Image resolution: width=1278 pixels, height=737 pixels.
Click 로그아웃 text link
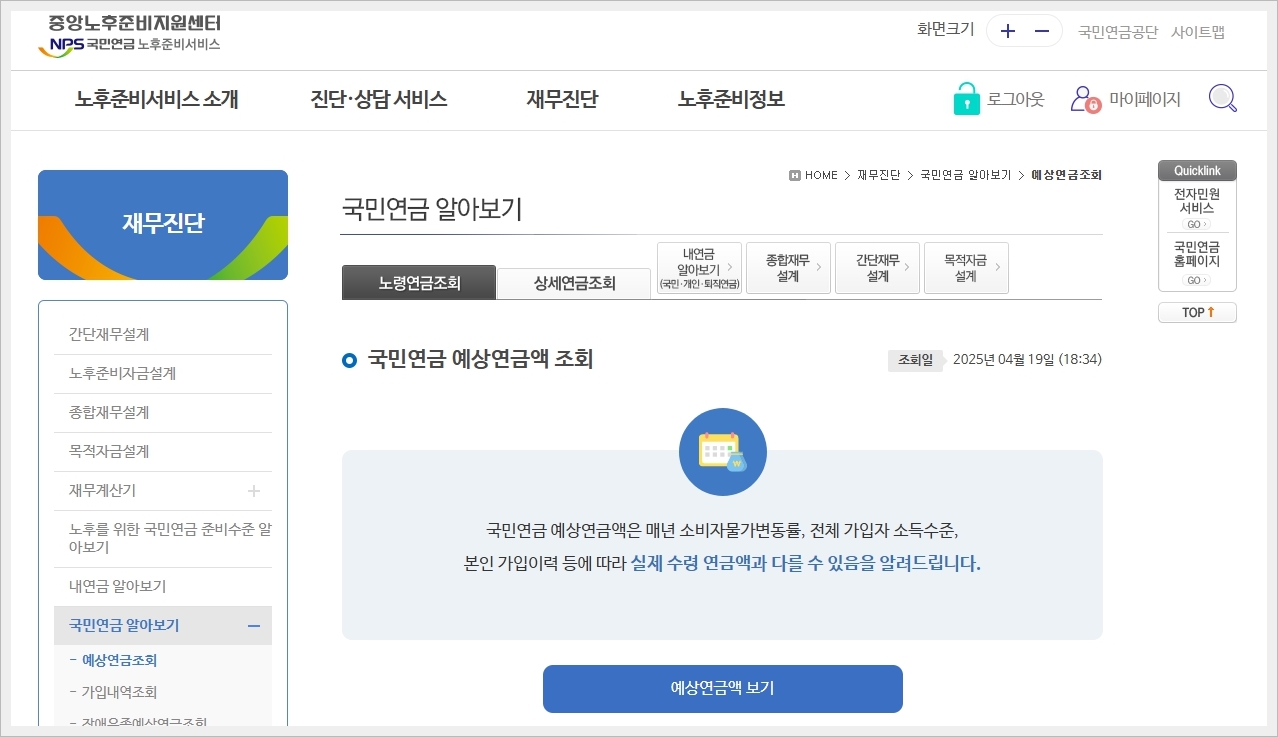(1015, 99)
